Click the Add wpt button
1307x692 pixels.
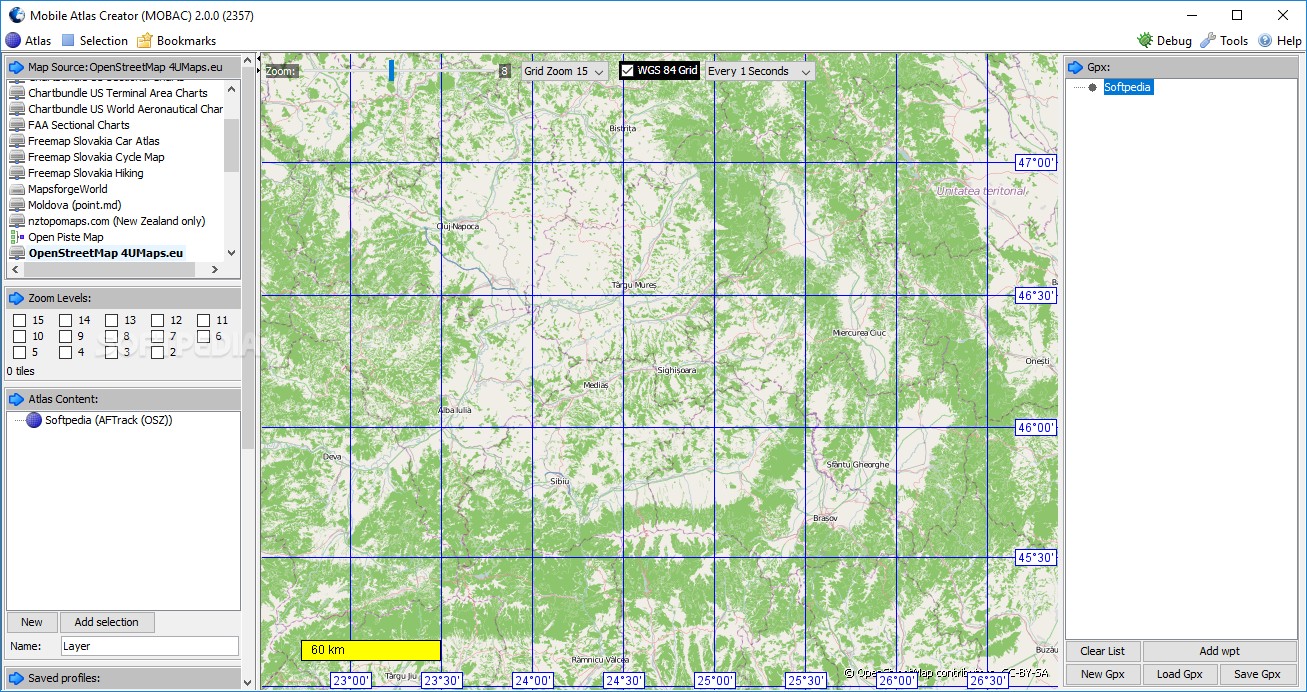(x=1220, y=651)
